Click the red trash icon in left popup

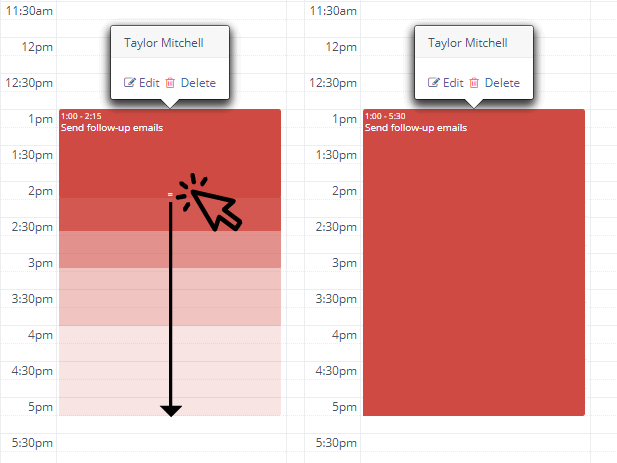170,83
